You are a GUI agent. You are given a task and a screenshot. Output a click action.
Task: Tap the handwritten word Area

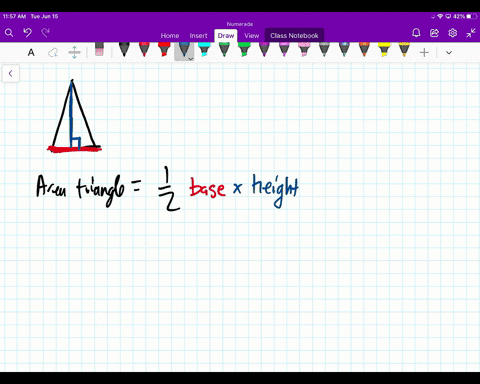click(51, 186)
